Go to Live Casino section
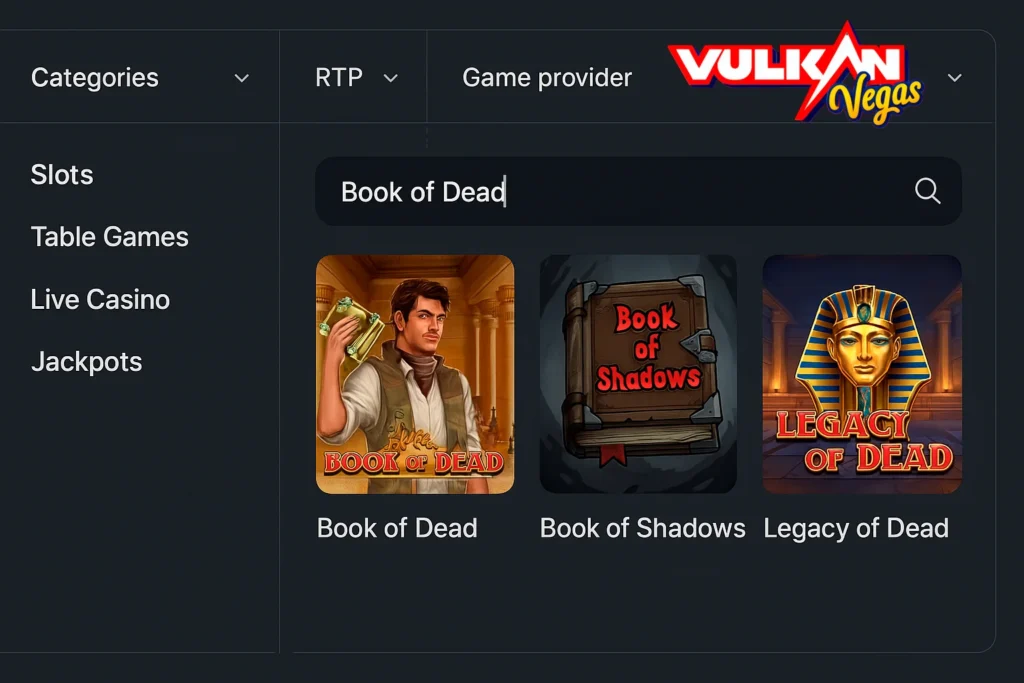Image resolution: width=1024 pixels, height=683 pixels. click(x=100, y=299)
